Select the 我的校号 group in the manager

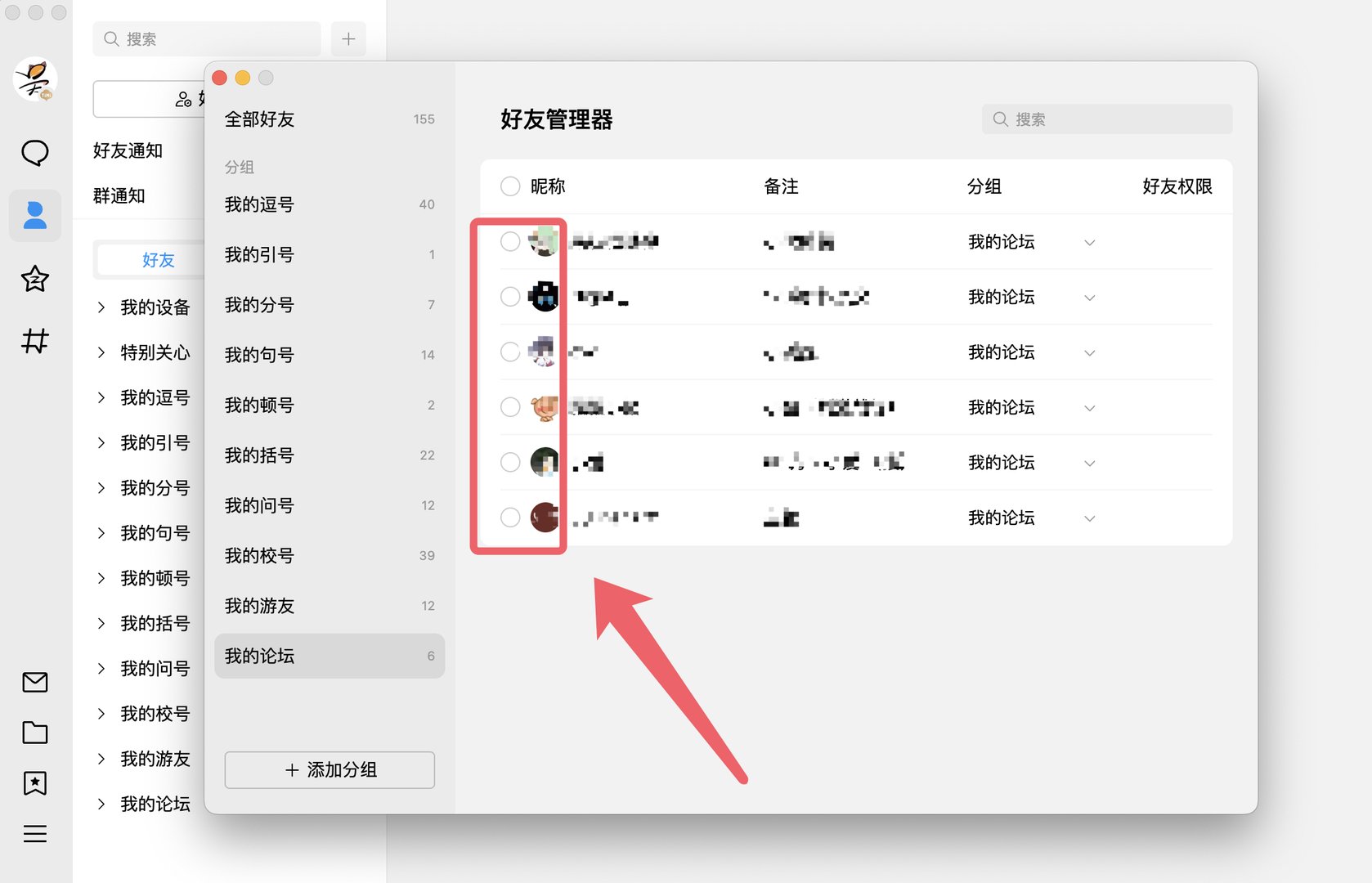click(x=258, y=555)
